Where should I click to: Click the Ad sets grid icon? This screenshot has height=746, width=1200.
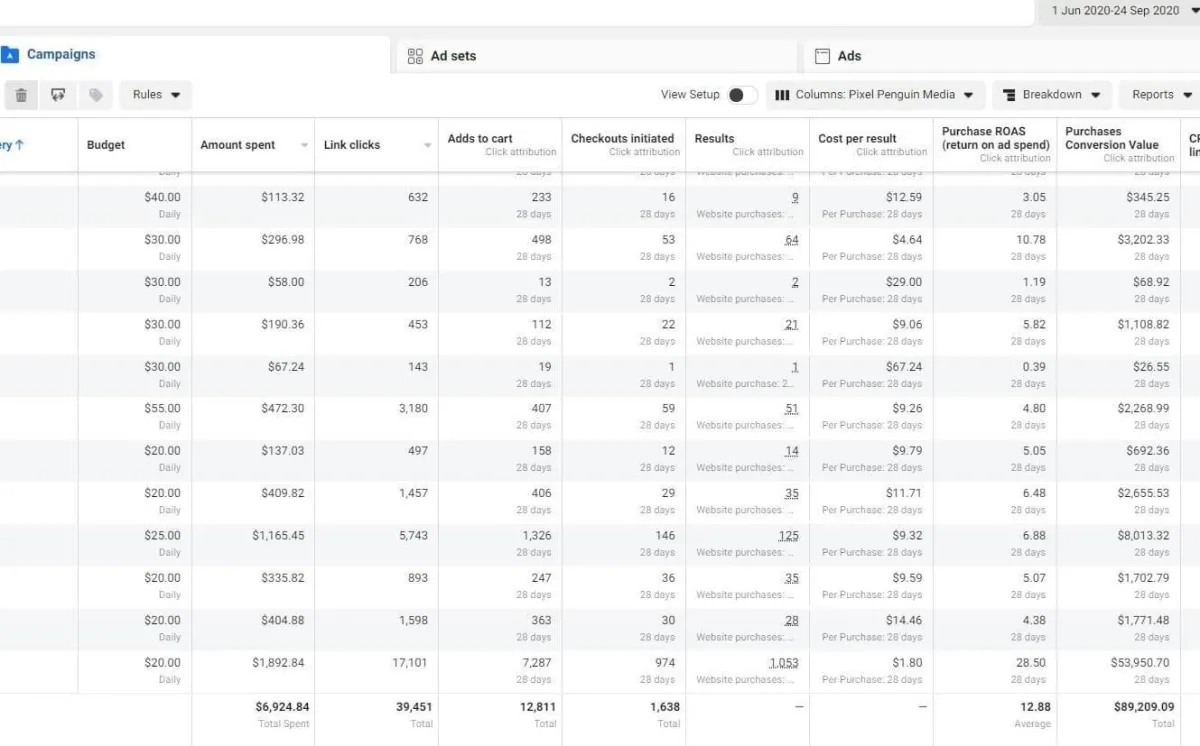[416, 57]
